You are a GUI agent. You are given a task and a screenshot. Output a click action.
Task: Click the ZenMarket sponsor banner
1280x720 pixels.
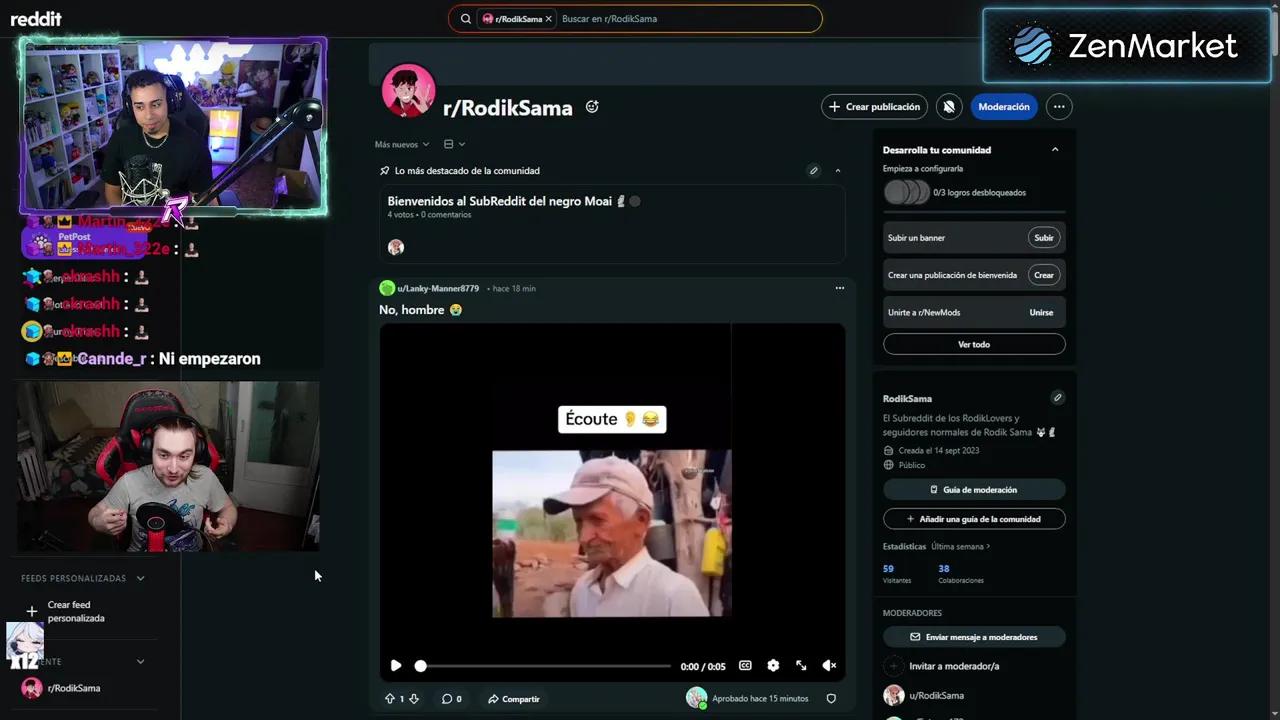pos(1127,46)
